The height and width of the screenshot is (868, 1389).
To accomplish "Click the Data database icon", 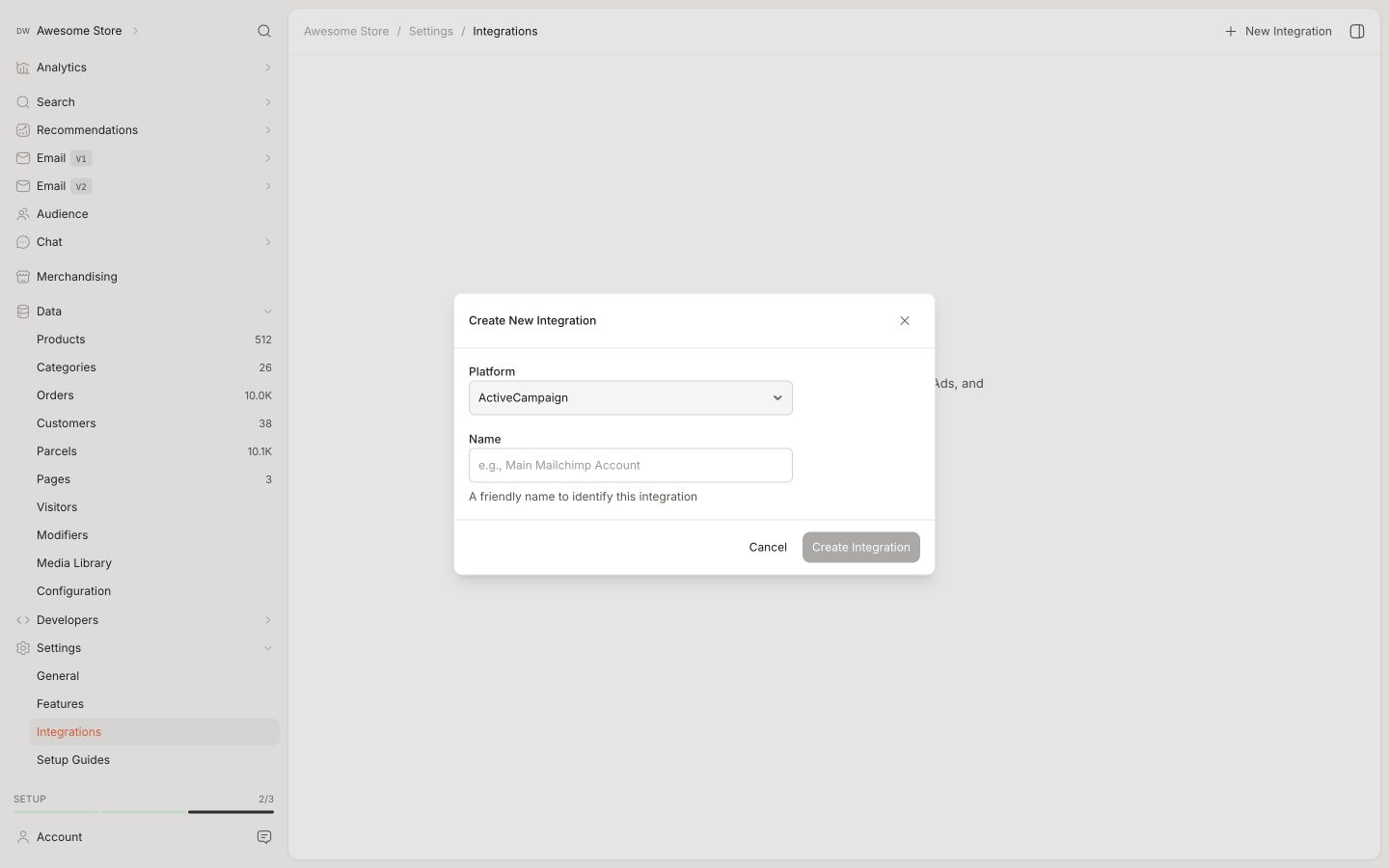I will tap(23, 312).
